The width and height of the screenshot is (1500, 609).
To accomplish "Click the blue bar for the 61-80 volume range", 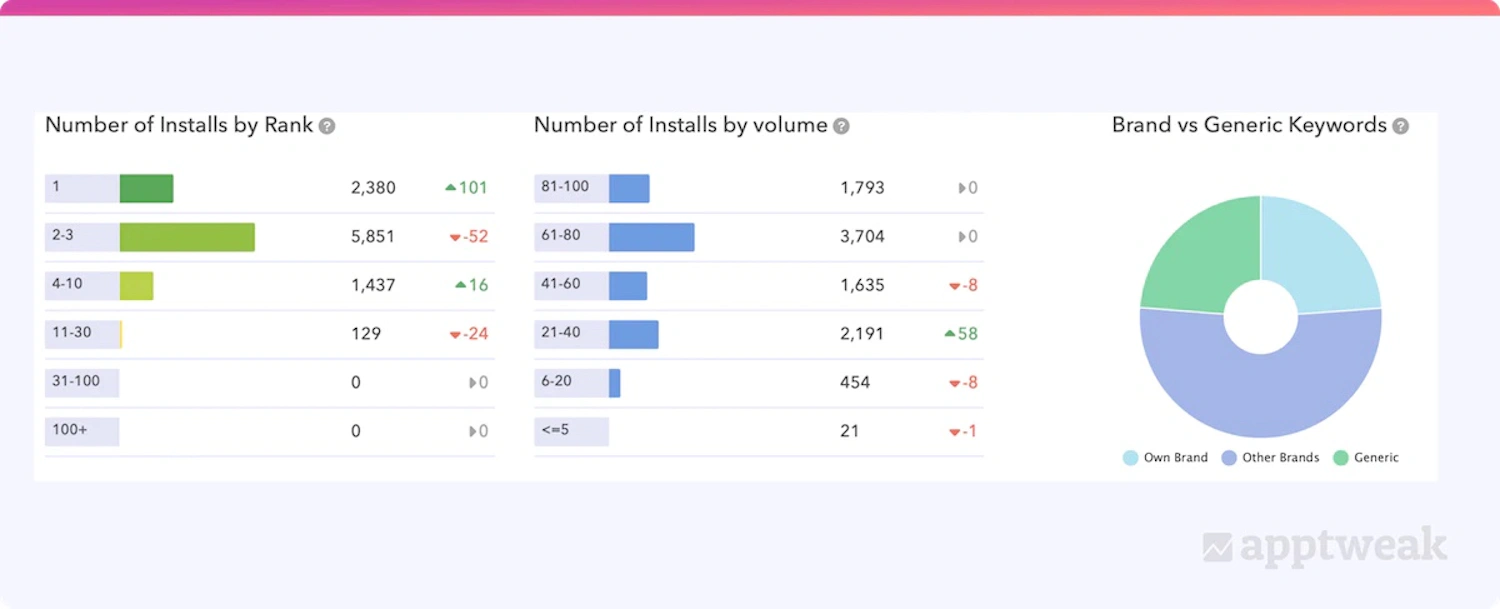I will (650, 236).
